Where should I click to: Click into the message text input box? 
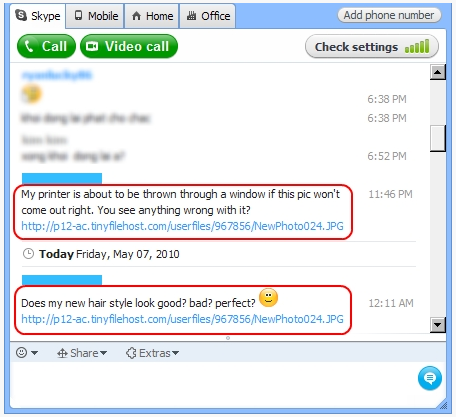[213, 383]
